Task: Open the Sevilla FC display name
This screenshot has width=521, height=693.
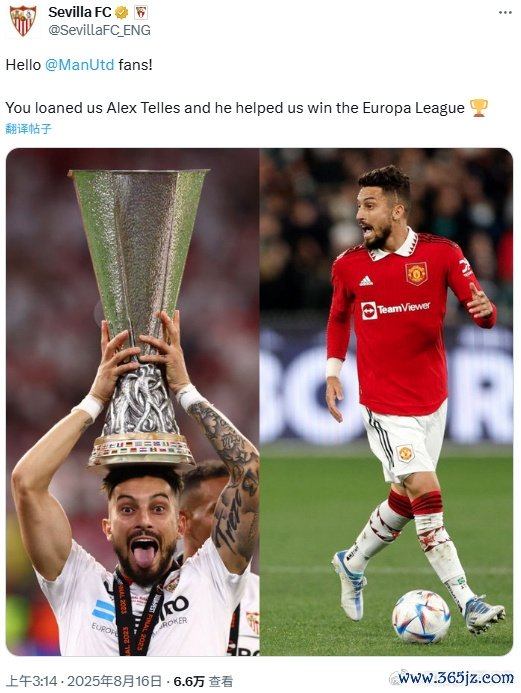Action: 80,12
